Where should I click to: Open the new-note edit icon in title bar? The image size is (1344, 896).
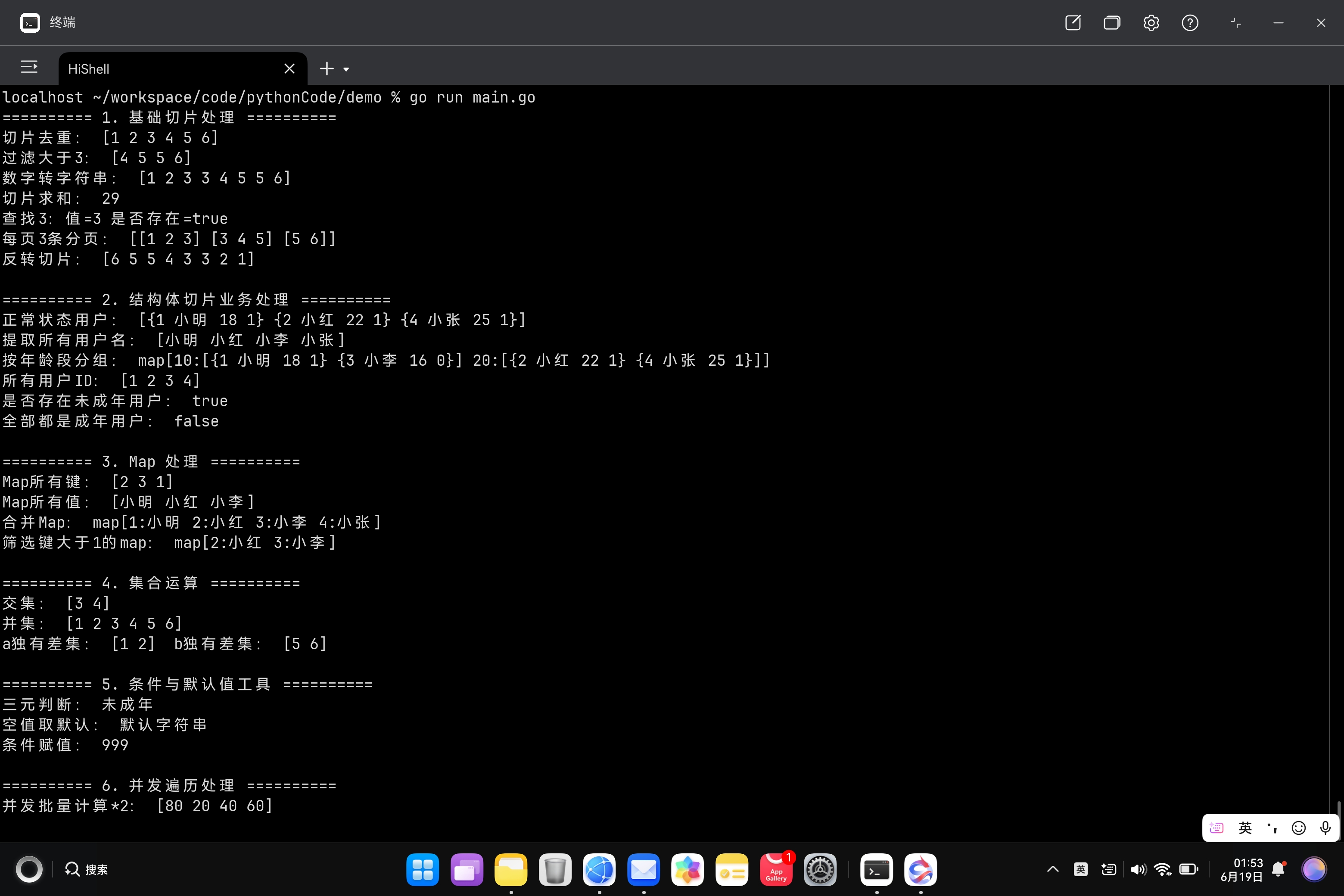click(x=1073, y=23)
